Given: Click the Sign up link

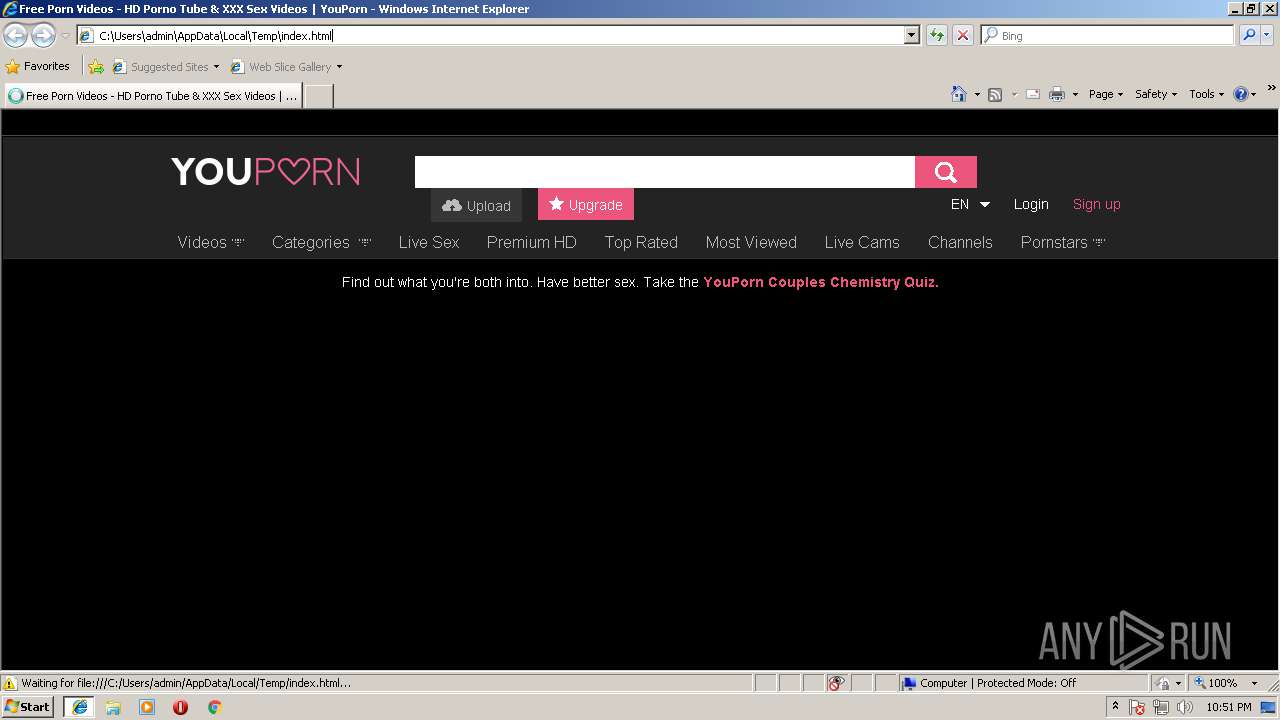Looking at the screenshot, I should pyautogui.click(x=1096, y=204).
